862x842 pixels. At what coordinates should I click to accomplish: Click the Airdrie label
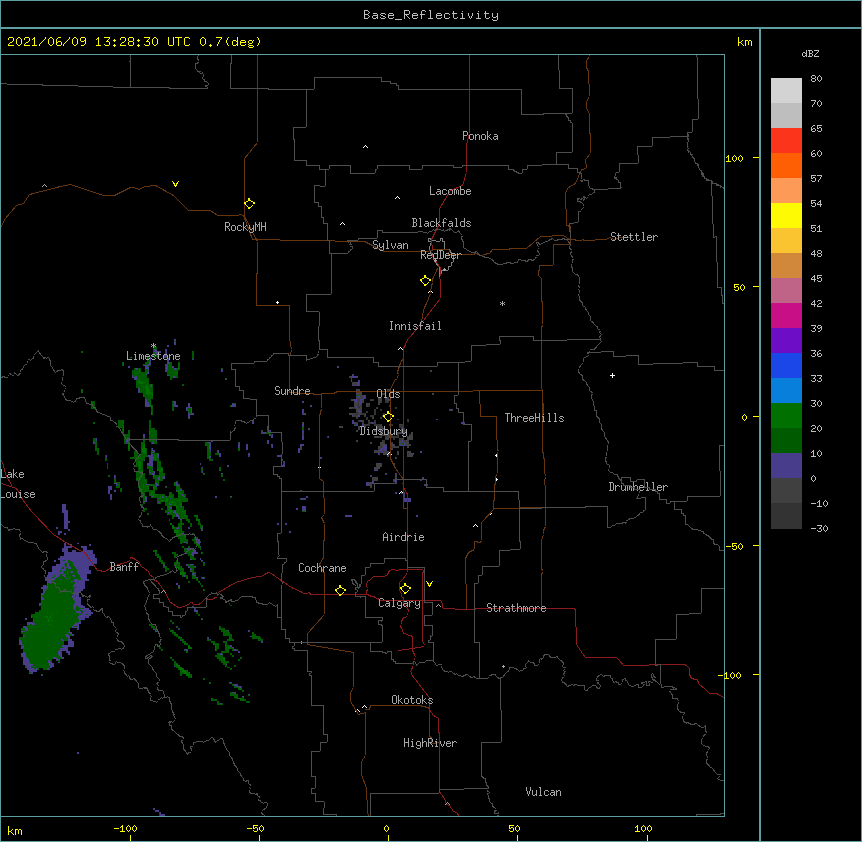coord(404,537)
